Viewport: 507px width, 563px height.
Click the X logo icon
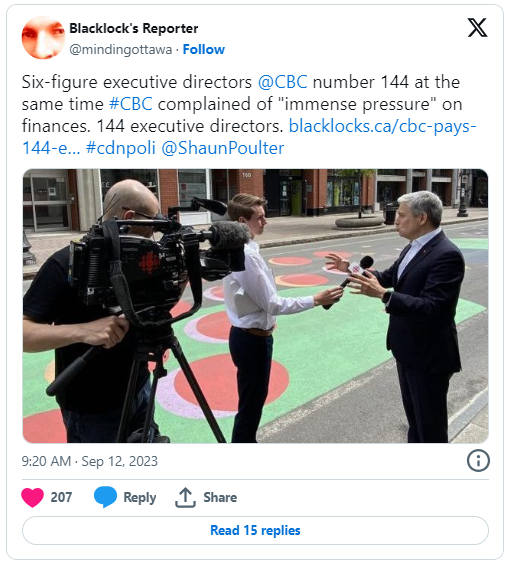[x=477, y=28]
